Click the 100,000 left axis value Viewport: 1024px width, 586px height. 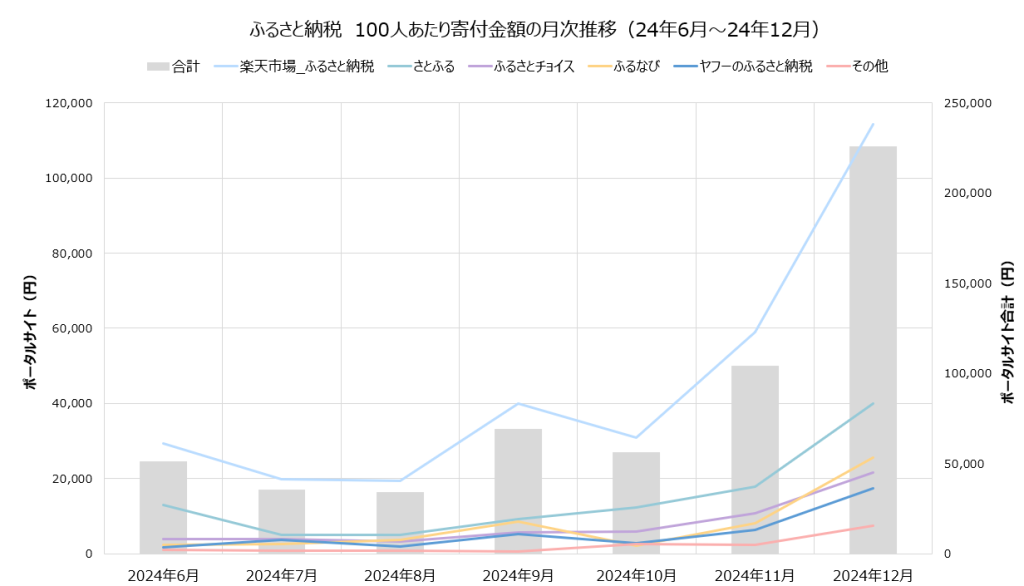pyautogui.click(x=69, y=178)
